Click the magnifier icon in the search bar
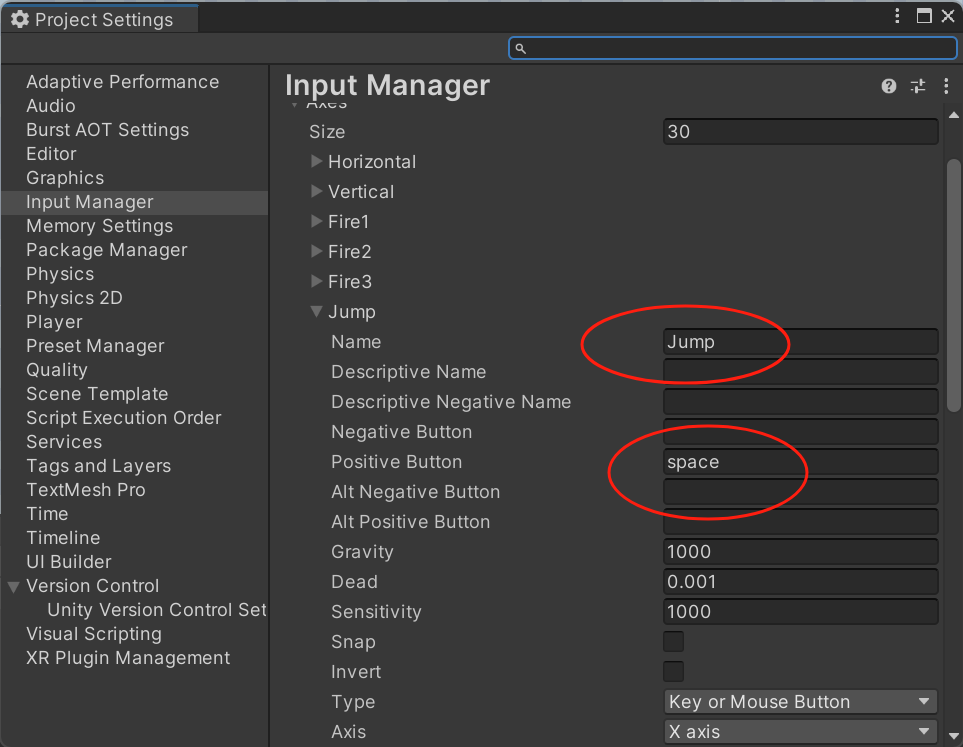The image size is (963, 747). 520,47
